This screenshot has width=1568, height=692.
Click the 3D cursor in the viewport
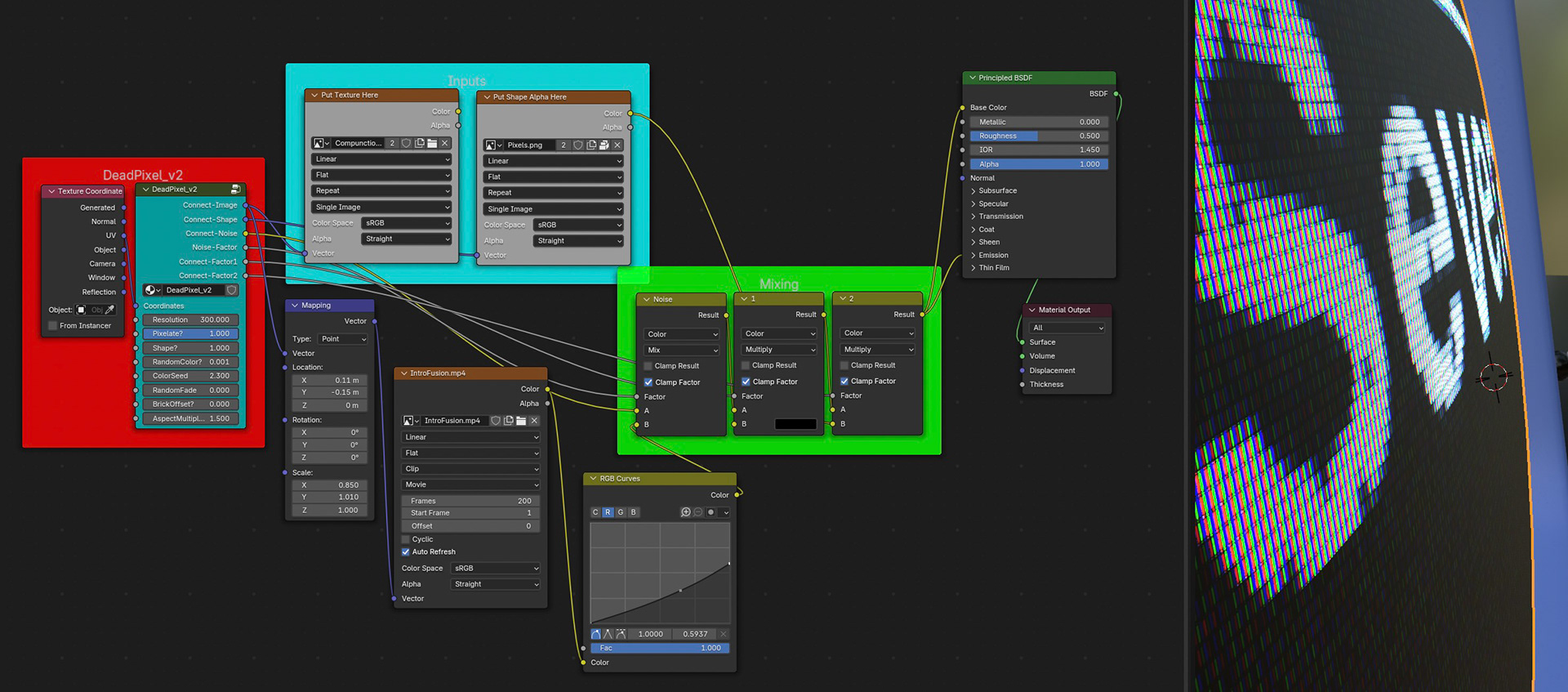(x=1494, y=377)
